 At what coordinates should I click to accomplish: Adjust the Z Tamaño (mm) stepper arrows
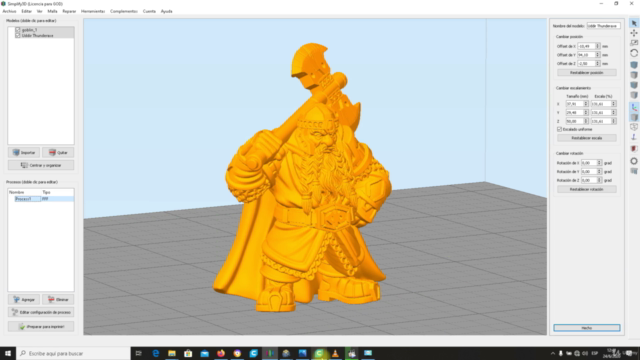(586, 121)
